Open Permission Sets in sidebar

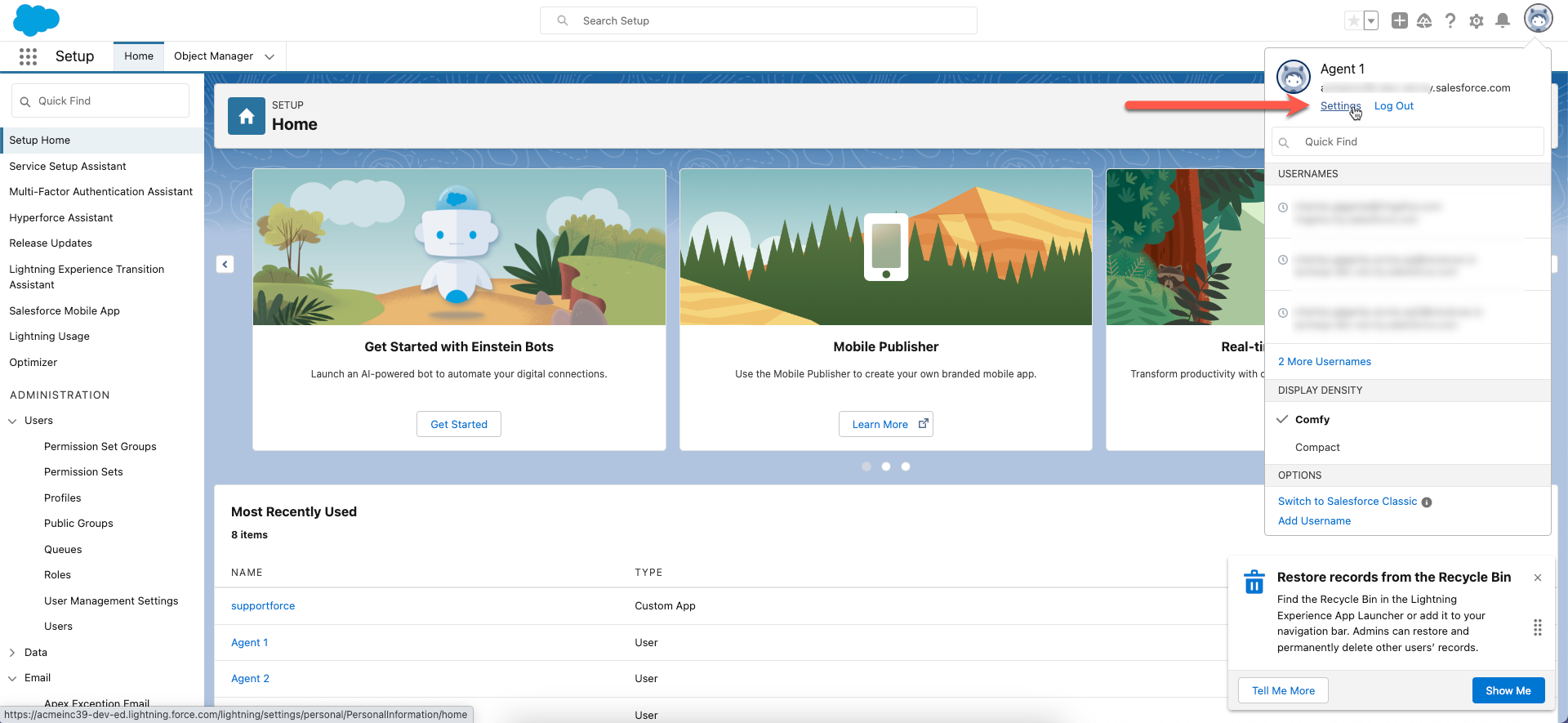coord(83,472)
